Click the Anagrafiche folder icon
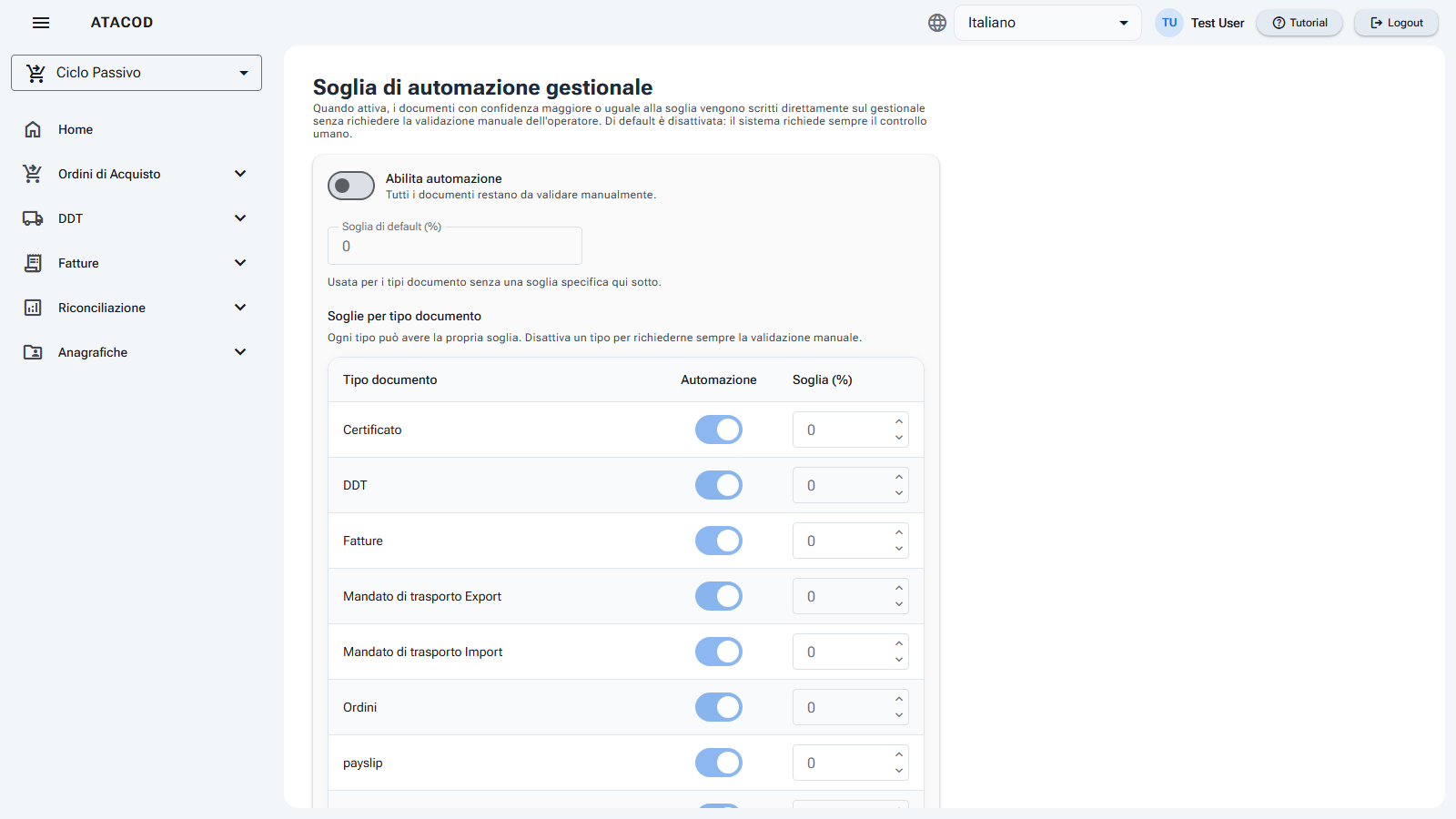The width and height of the screenshot is (1456, 819). (x=33, y=352)
